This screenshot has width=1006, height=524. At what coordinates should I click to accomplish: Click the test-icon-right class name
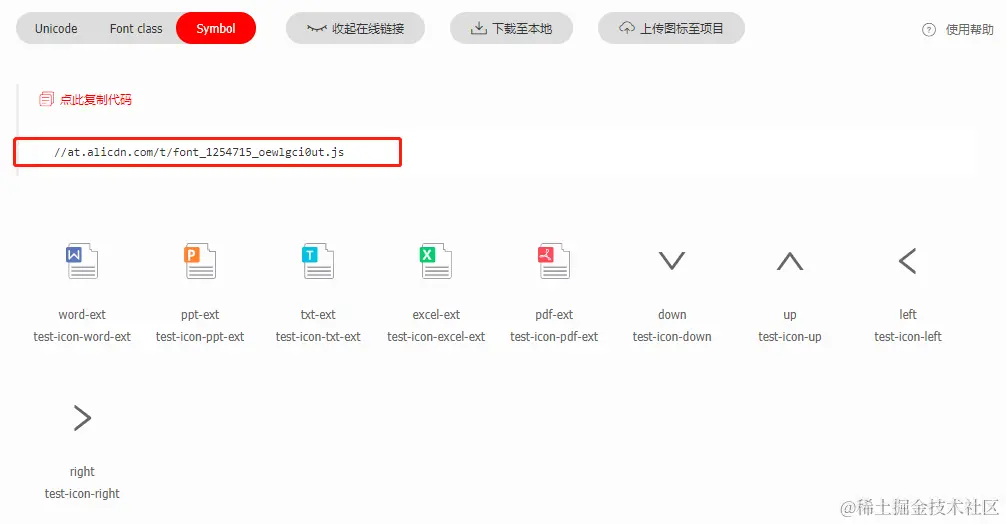(x=82, y=494)
